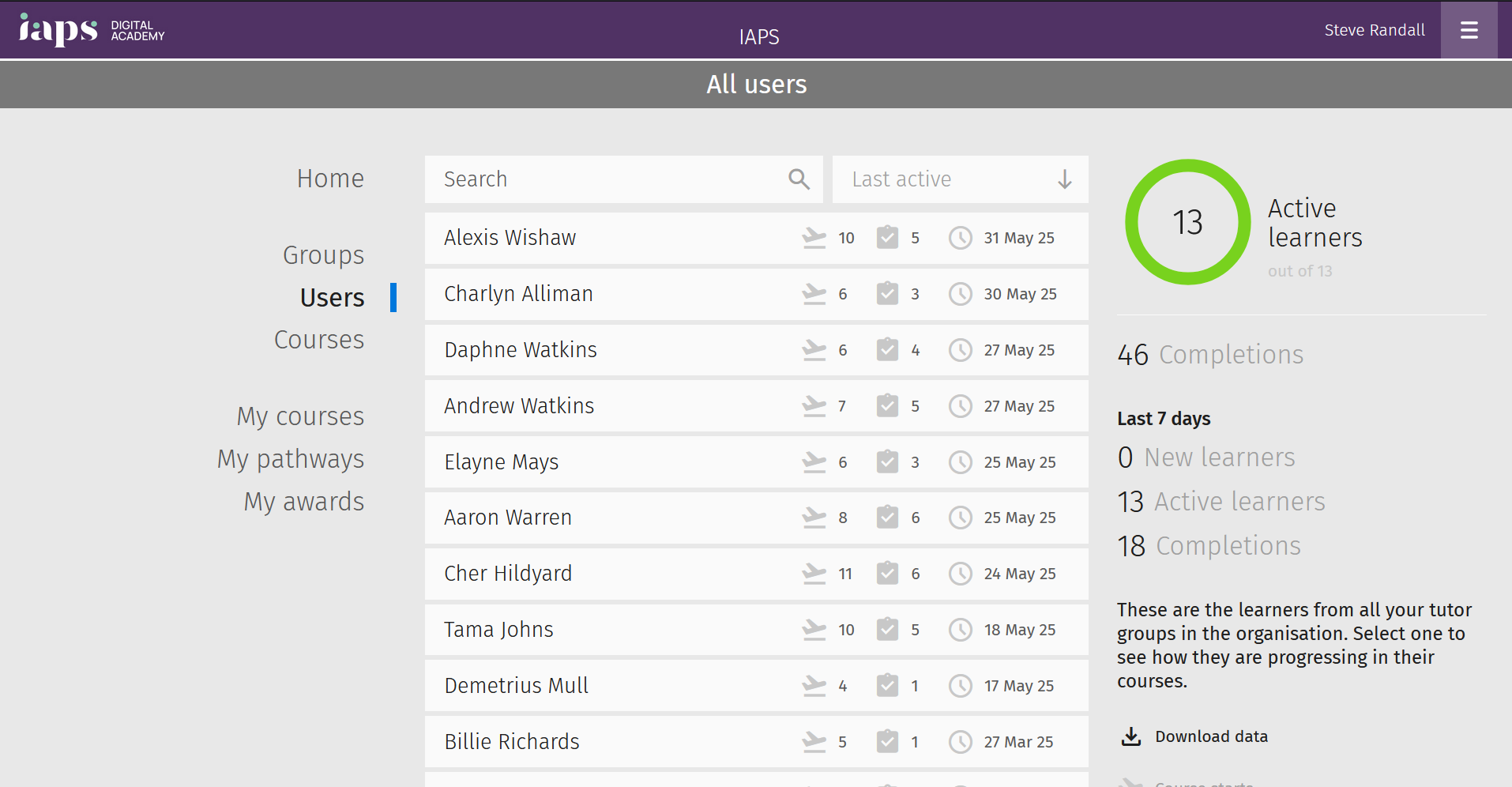Viewport: 1512px width, 787px height.
Task: Go to Groups in the sidebar
Action: 324,255
